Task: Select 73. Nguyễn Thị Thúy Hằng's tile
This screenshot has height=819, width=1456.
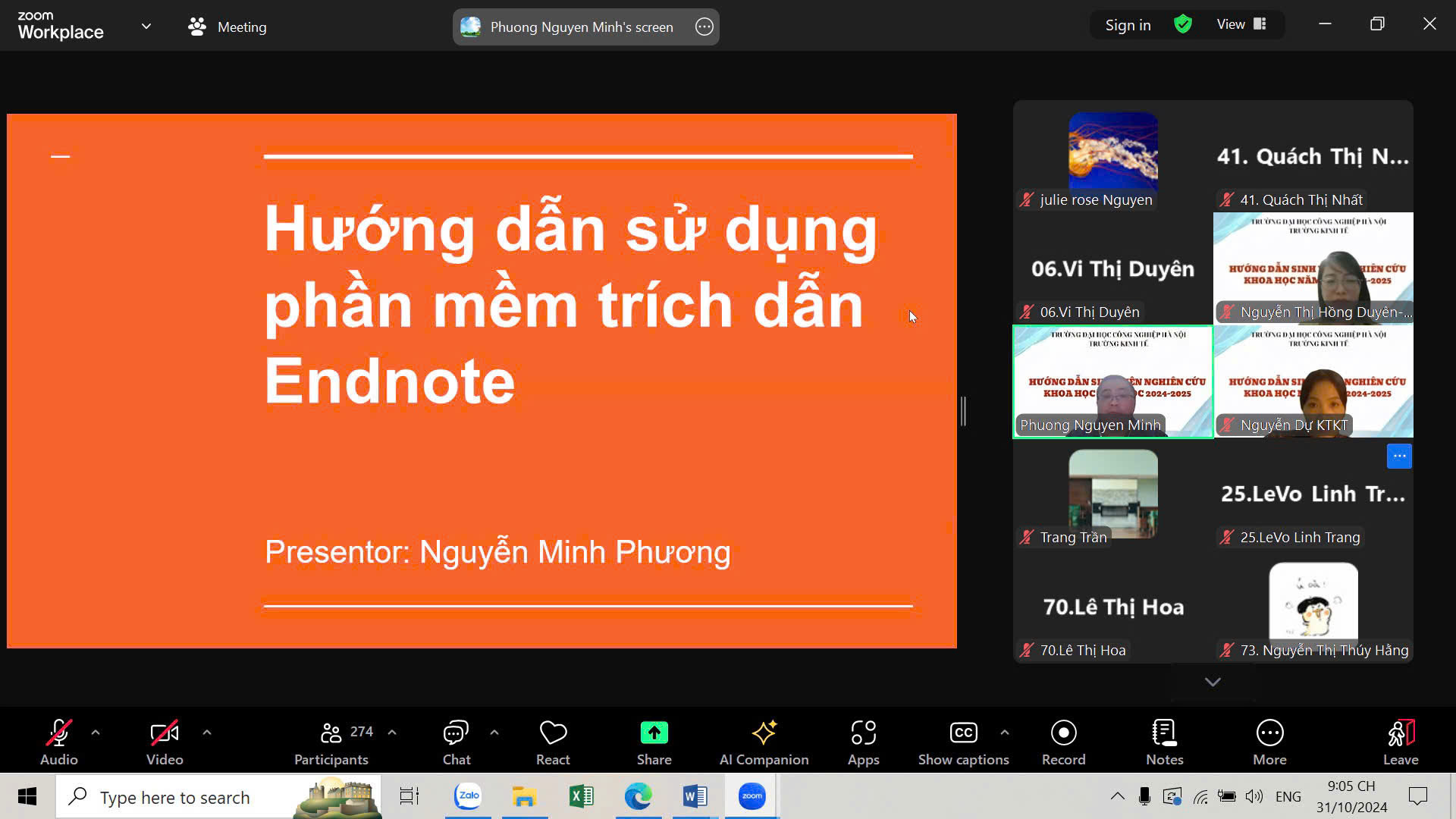Action: 1313,607
